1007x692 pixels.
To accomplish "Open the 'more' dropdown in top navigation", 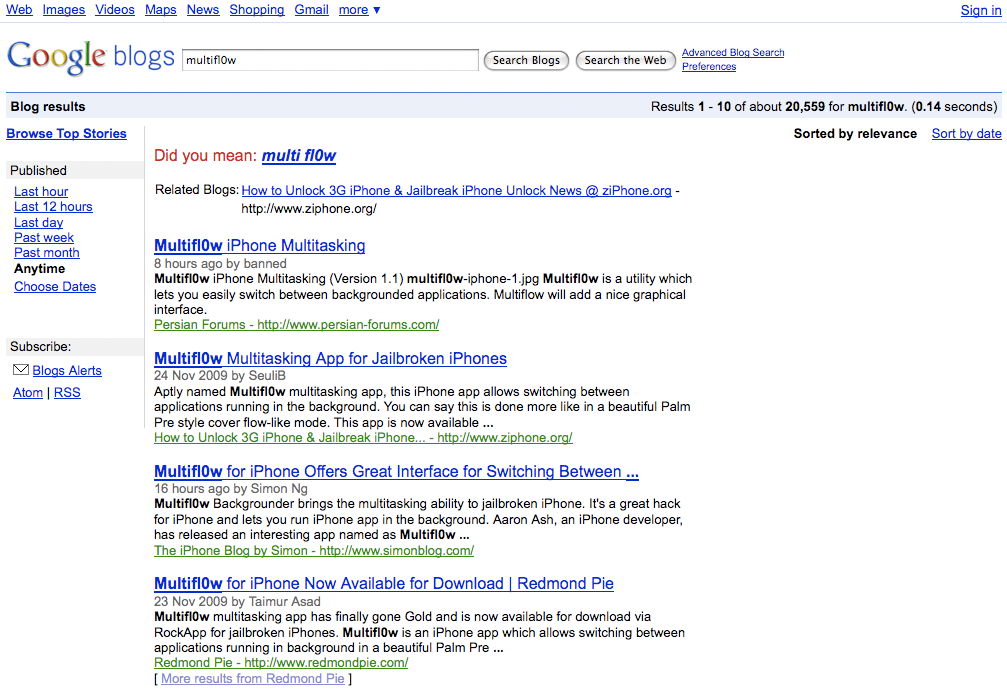I will coord(359,10).
